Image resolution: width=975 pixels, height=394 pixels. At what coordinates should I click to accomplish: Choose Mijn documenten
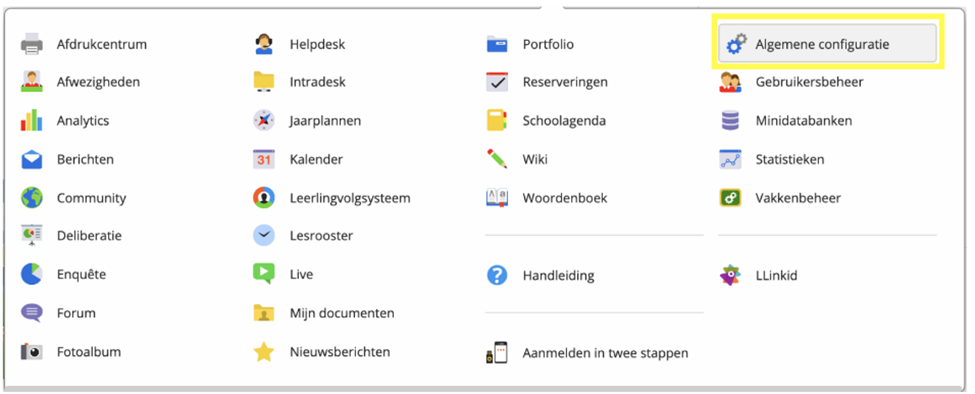342,313
